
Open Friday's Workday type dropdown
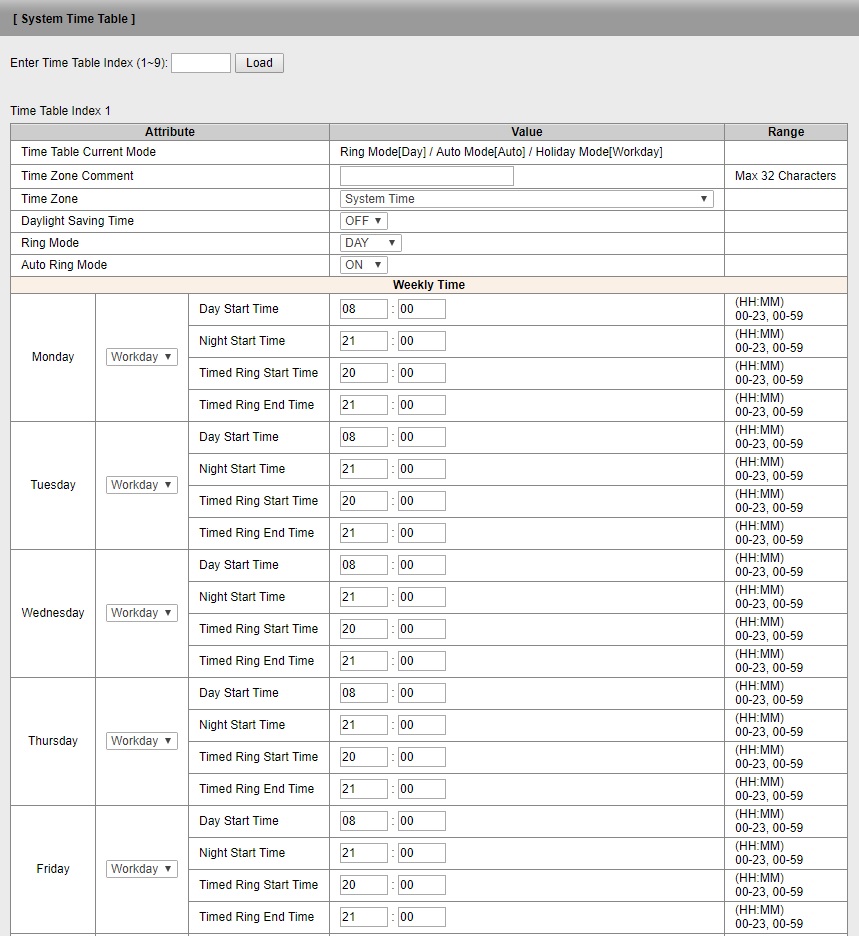coord(141,869)
